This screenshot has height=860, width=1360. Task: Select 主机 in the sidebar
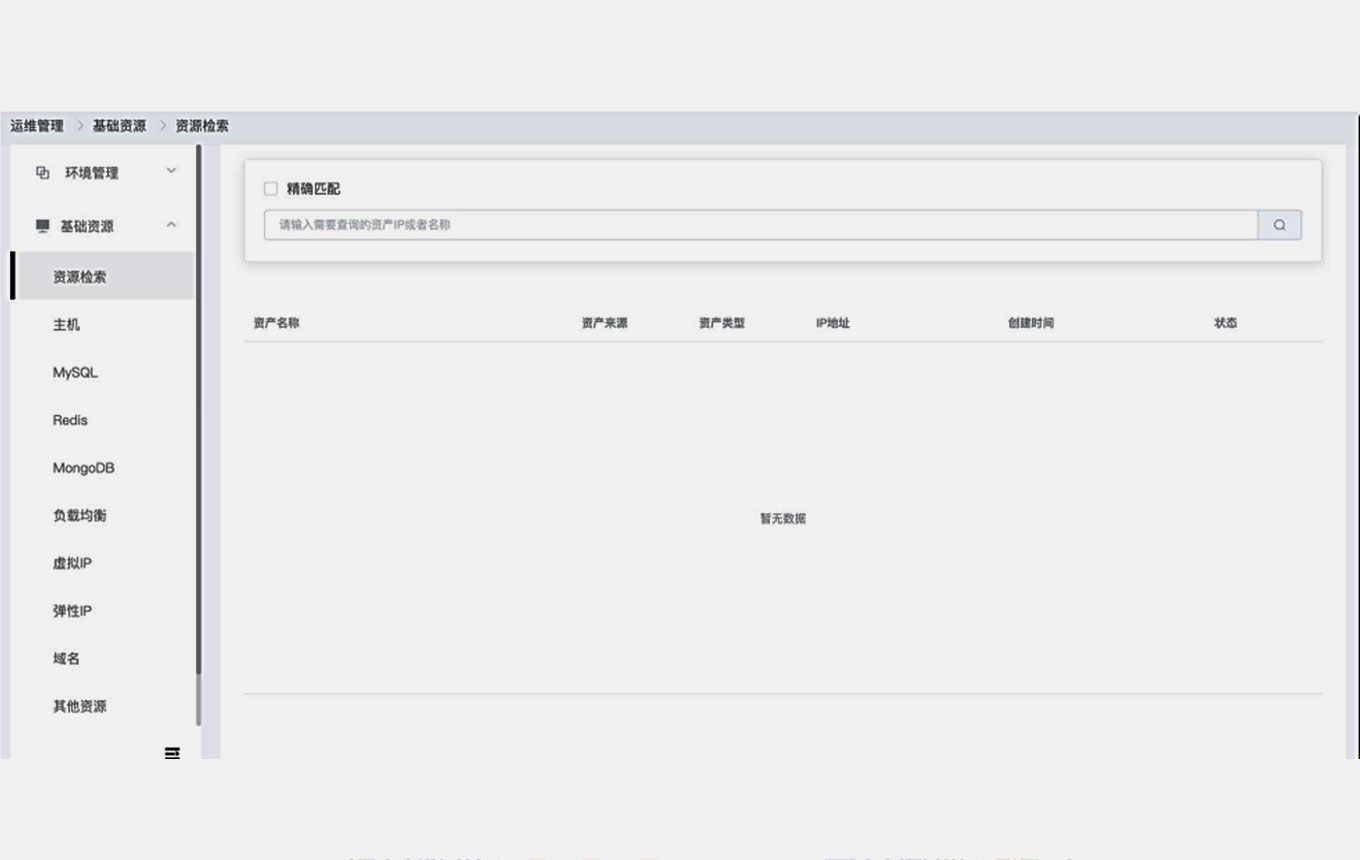66,325
